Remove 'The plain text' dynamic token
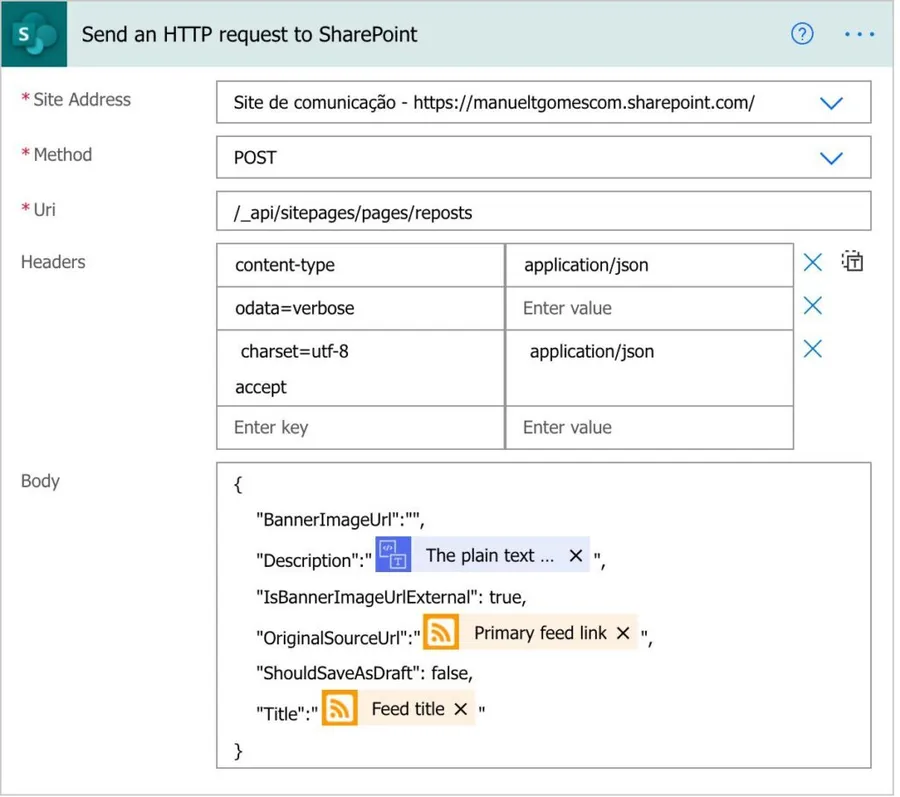Screen dimensions: 900x797 click(x=576, y=556)
